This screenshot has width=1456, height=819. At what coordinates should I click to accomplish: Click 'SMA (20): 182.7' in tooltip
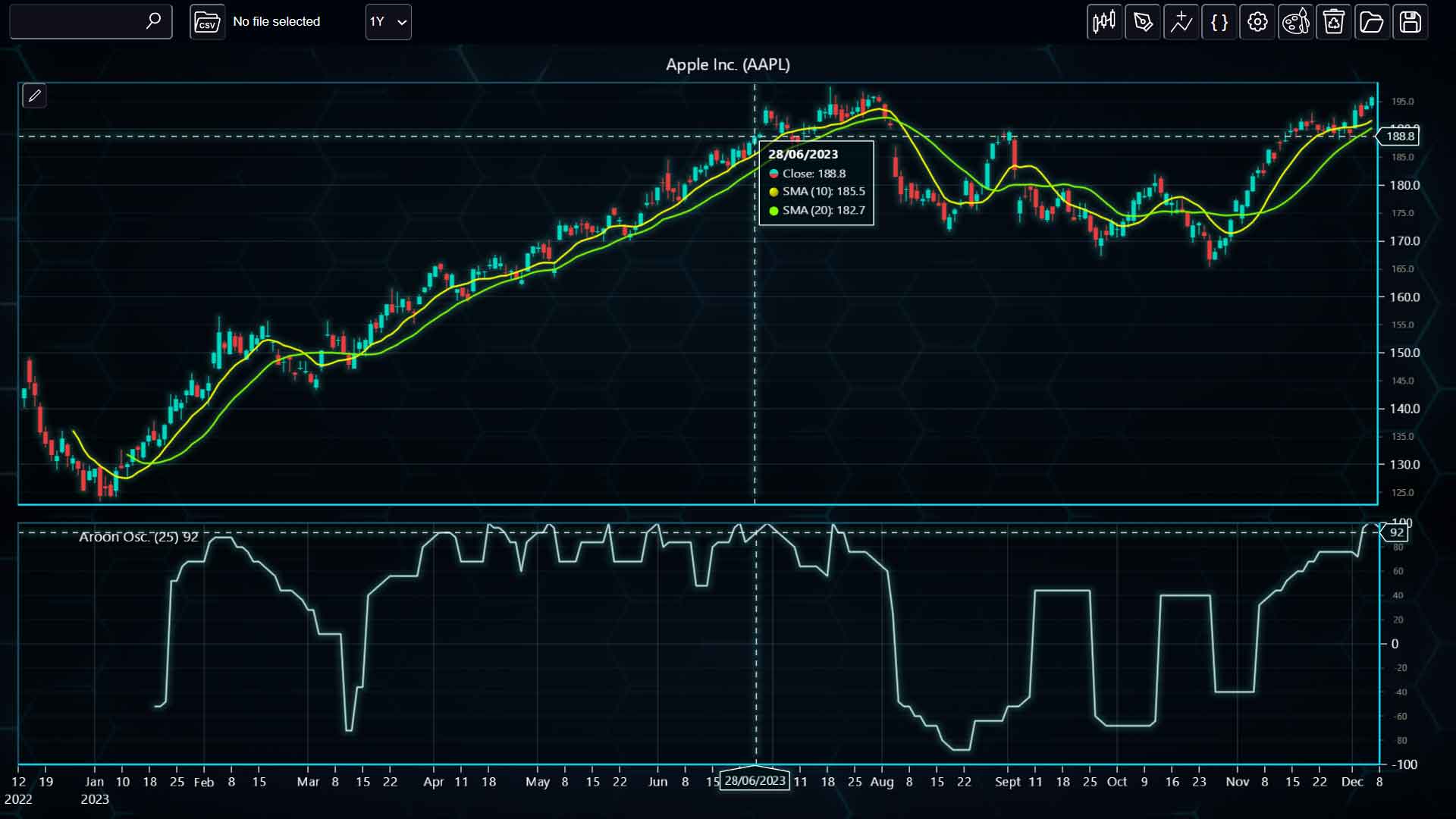tap(824, 211)
